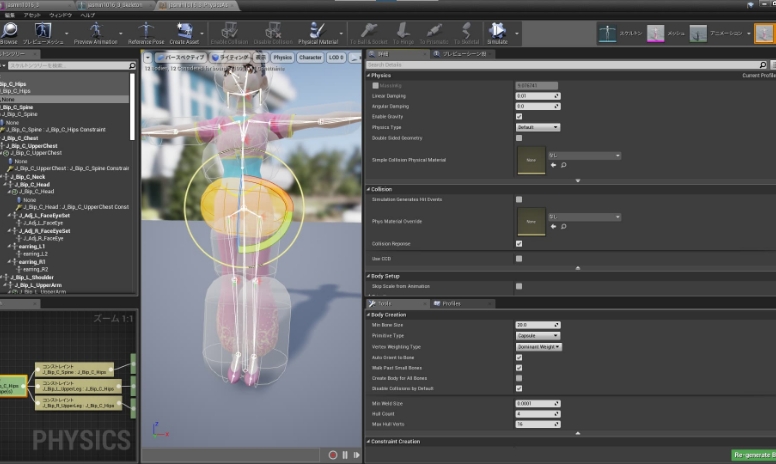This screenshot has width=776, height=464.
Task: Click the Linear Damping input field
Action: pos(537,96)
